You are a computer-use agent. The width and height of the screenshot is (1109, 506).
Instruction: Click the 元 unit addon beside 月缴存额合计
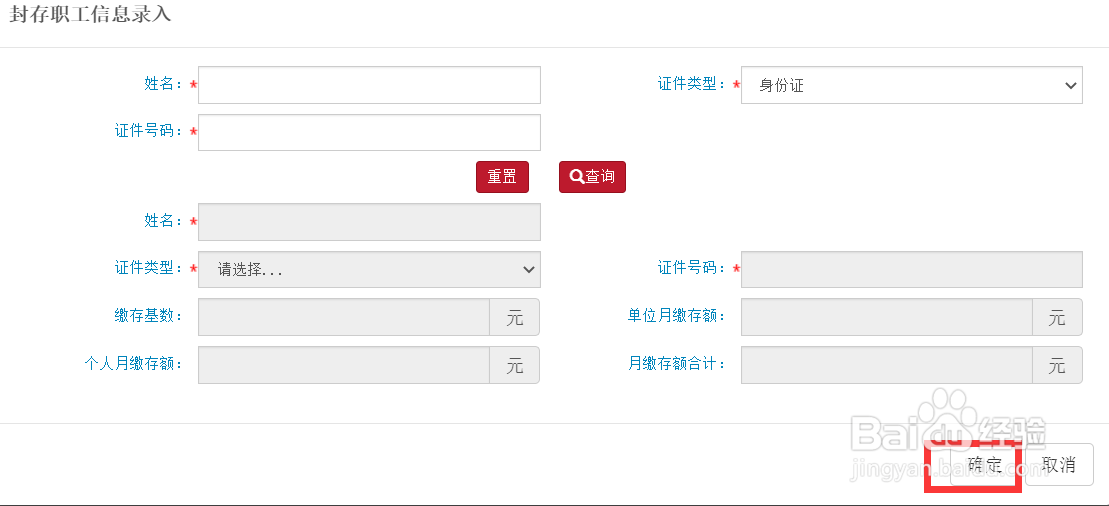coord(1057,365)
